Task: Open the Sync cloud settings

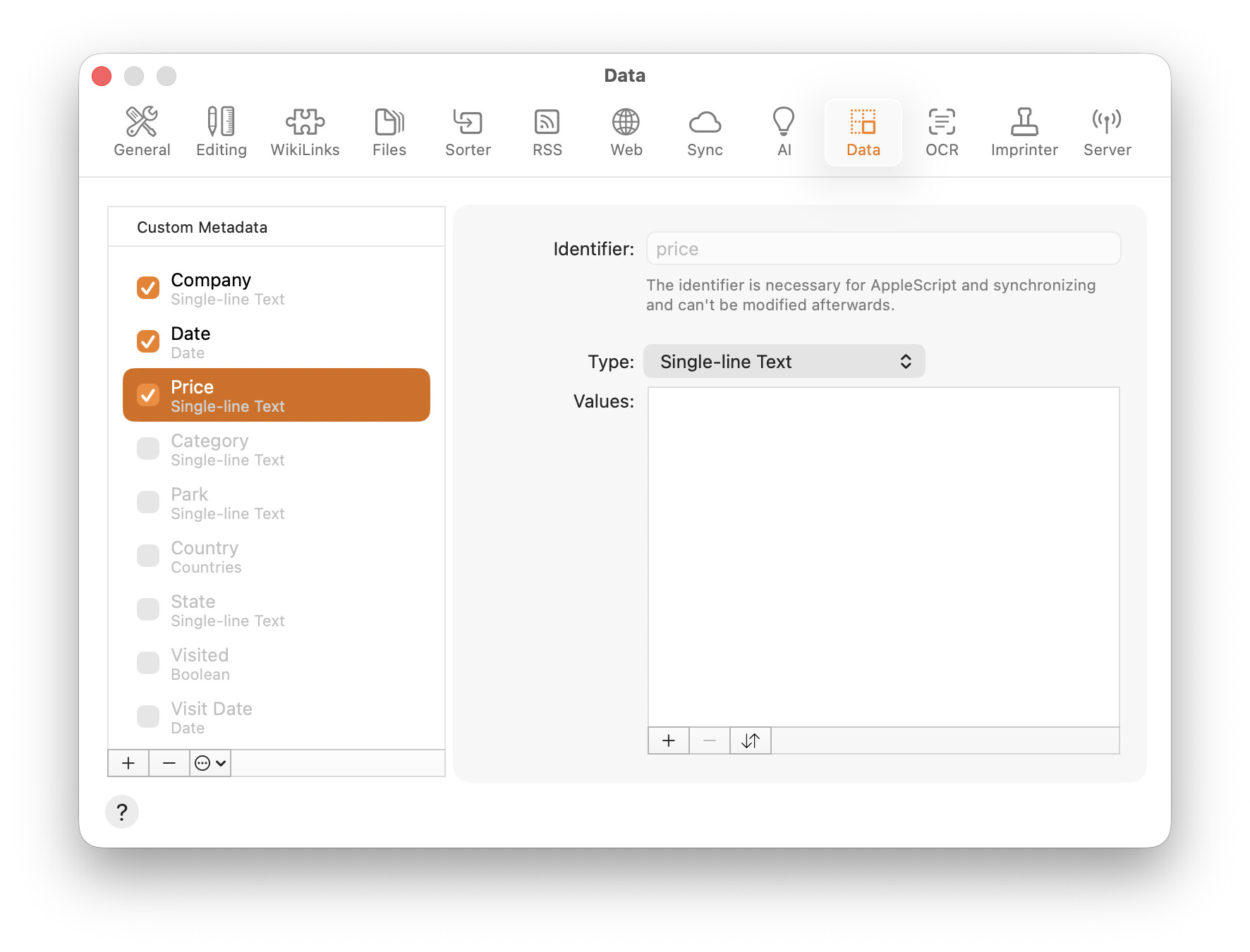Action: pyautogui.click(x=704, y=132)
